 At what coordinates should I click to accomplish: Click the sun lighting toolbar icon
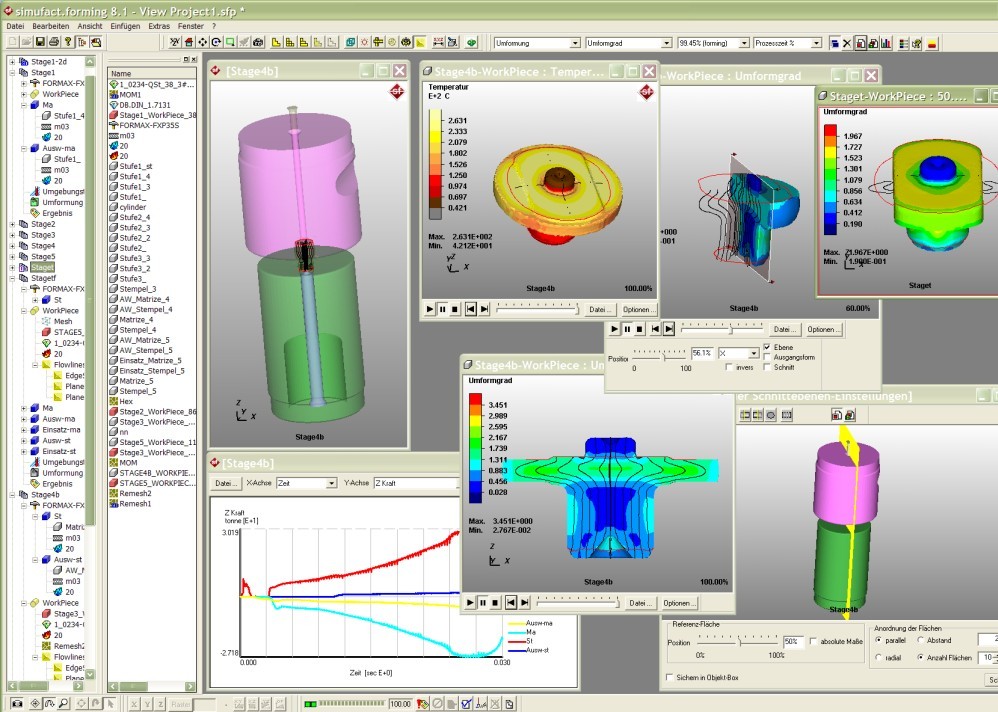pos(364,43)
